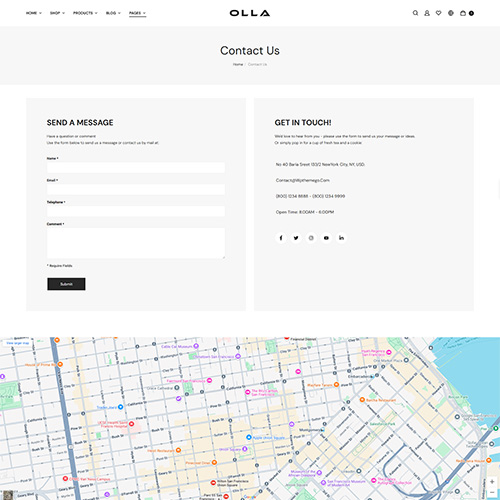Click the SEND A MESSAGE heading
Image resolution: width=500 pixels, height=500 pixels.
80,123
